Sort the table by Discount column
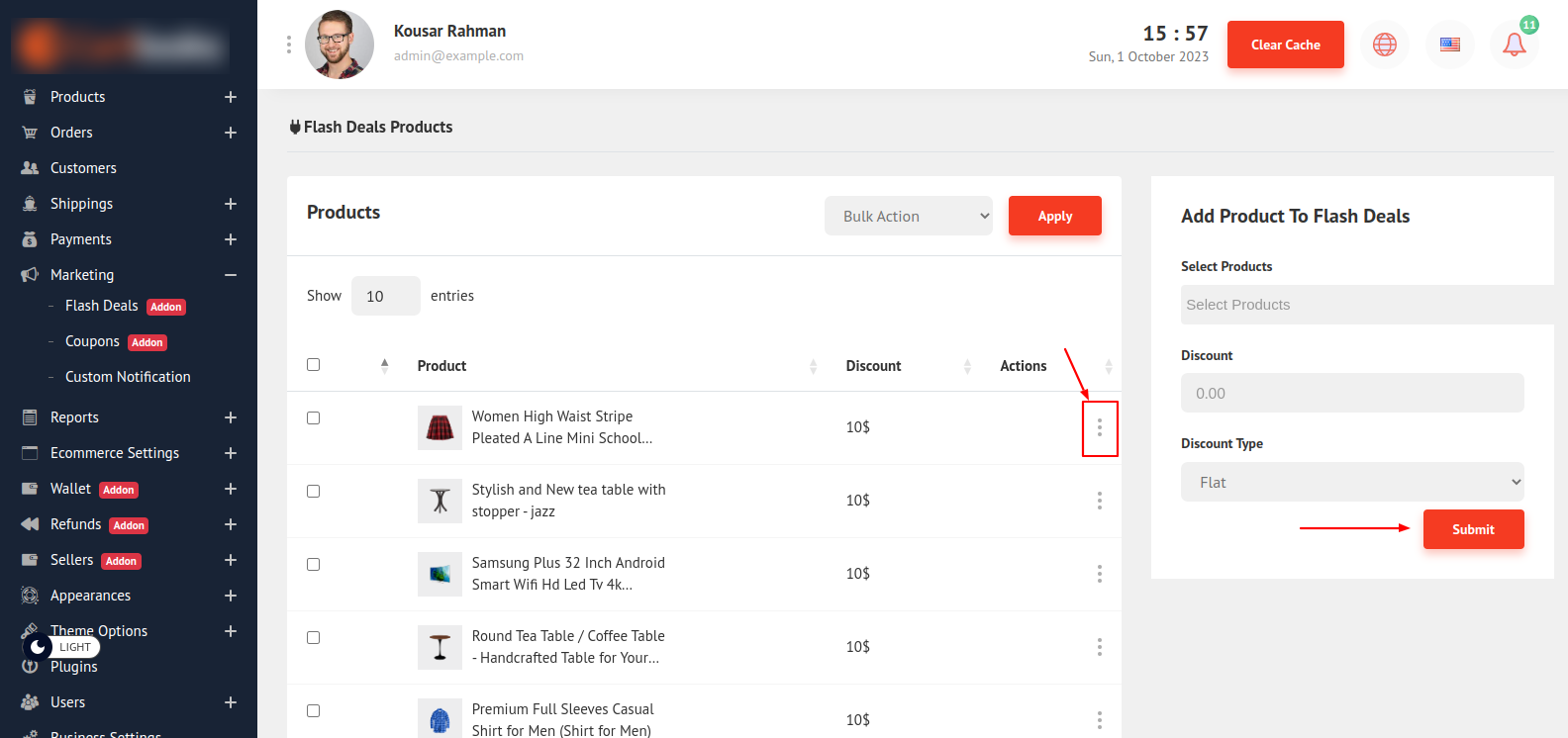1568x738 pixels. [x=873, y=366]
